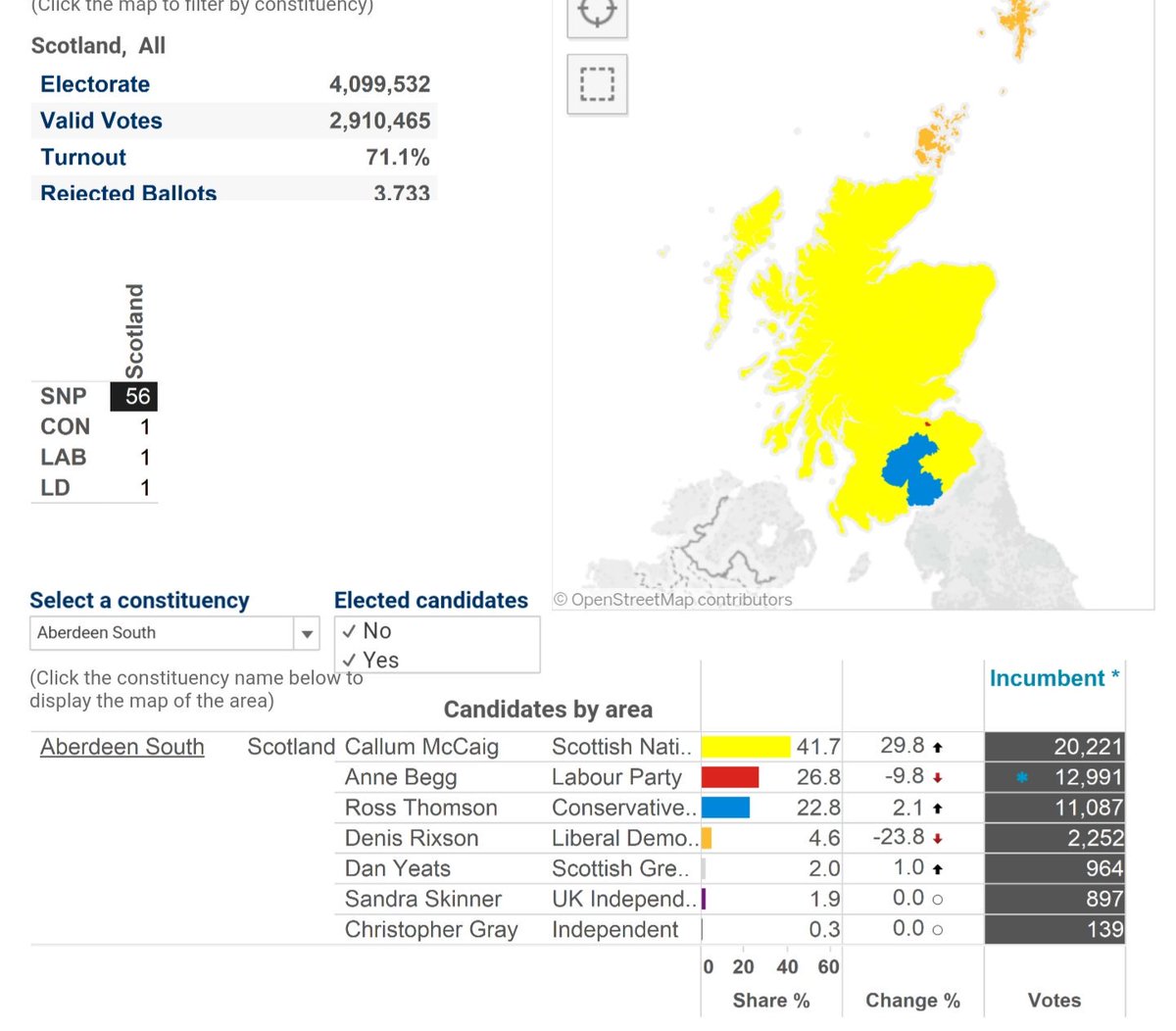This screenshot has height=1031, width=1176.
Task: Click the 20,221 votes cell
Action: pyautogui.click(x=1054, y=747)
